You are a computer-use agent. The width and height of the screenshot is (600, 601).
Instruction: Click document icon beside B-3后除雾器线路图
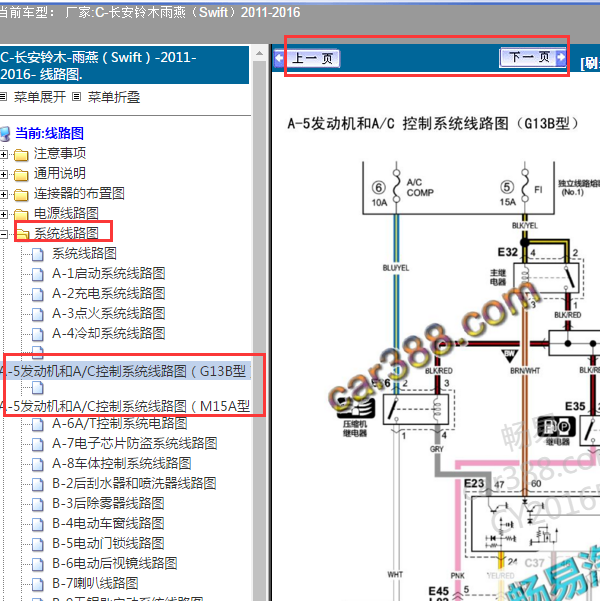[x=38, y=504]
